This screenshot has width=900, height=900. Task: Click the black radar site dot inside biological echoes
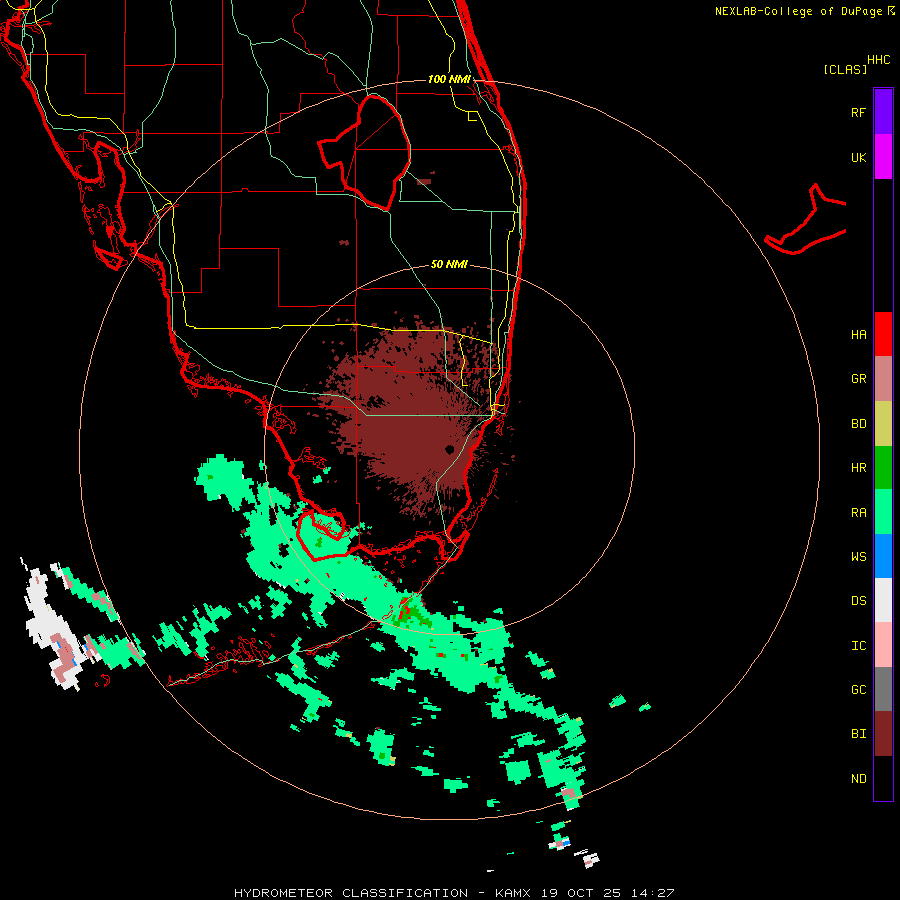click(x=450, y=449)
